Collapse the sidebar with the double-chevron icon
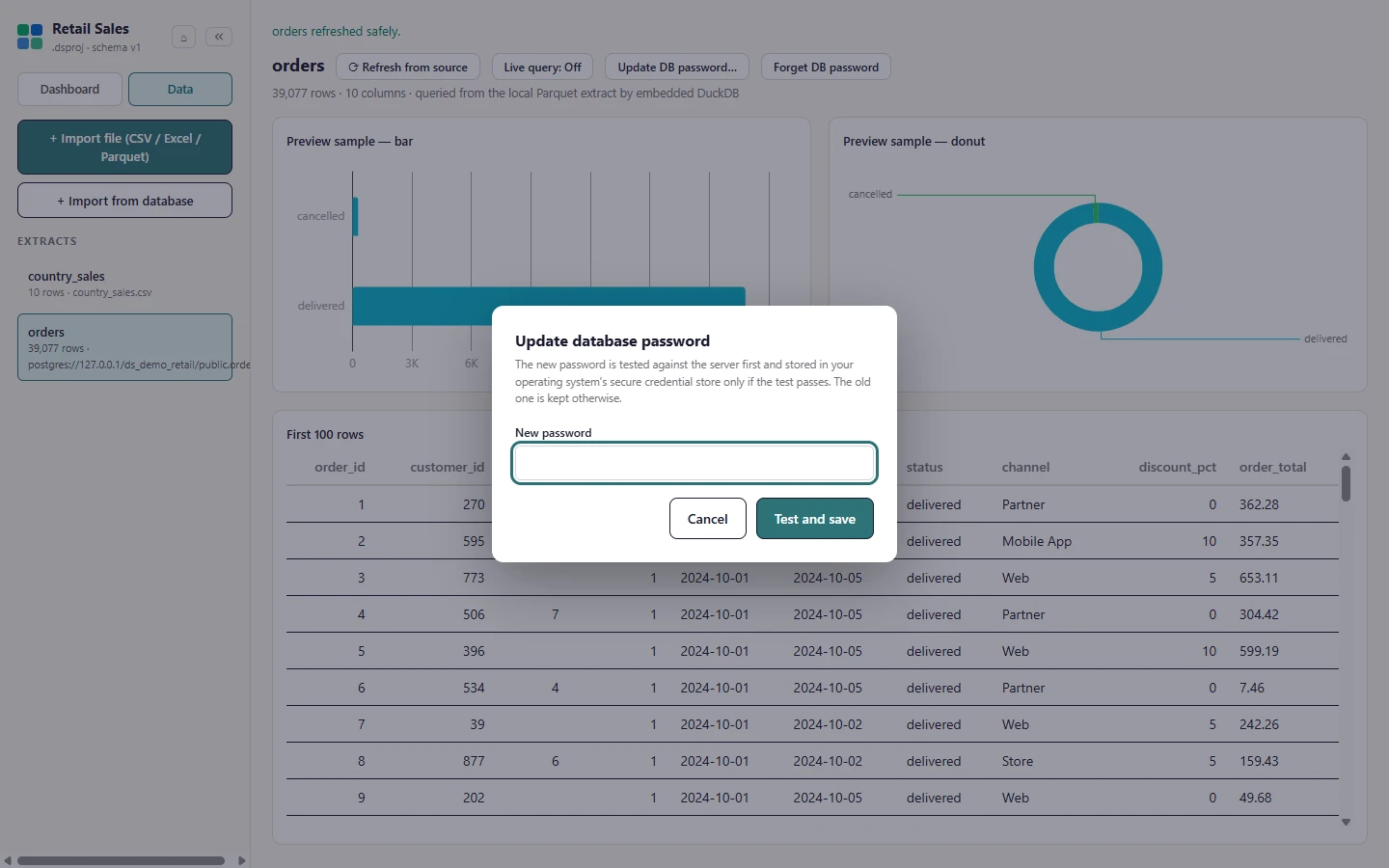Image resolution: width=1389 pixels, height=868 pixels. tap(219, 37)
